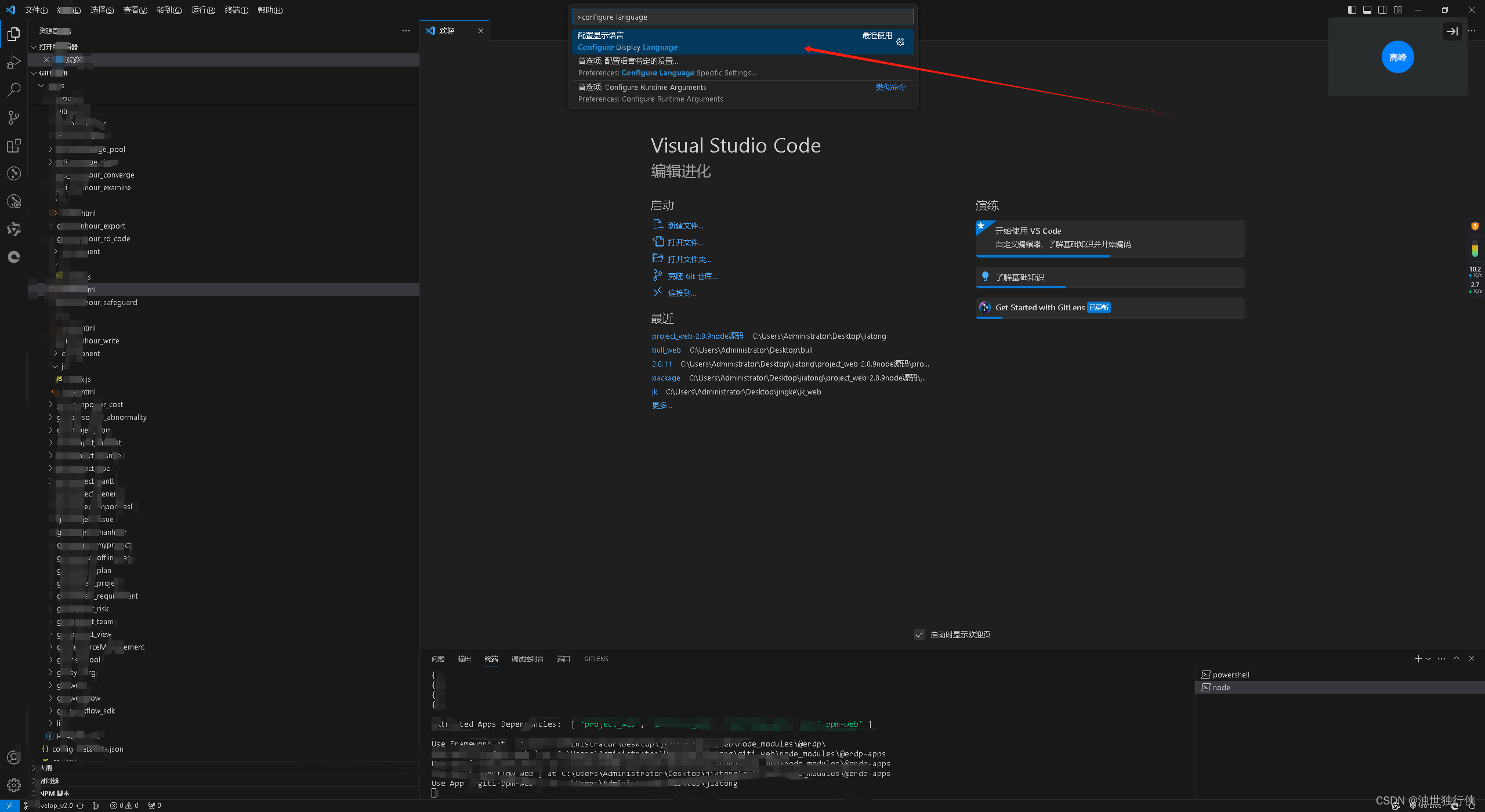Uncheck the show welcome page on startup checkbox

(919, 635)
